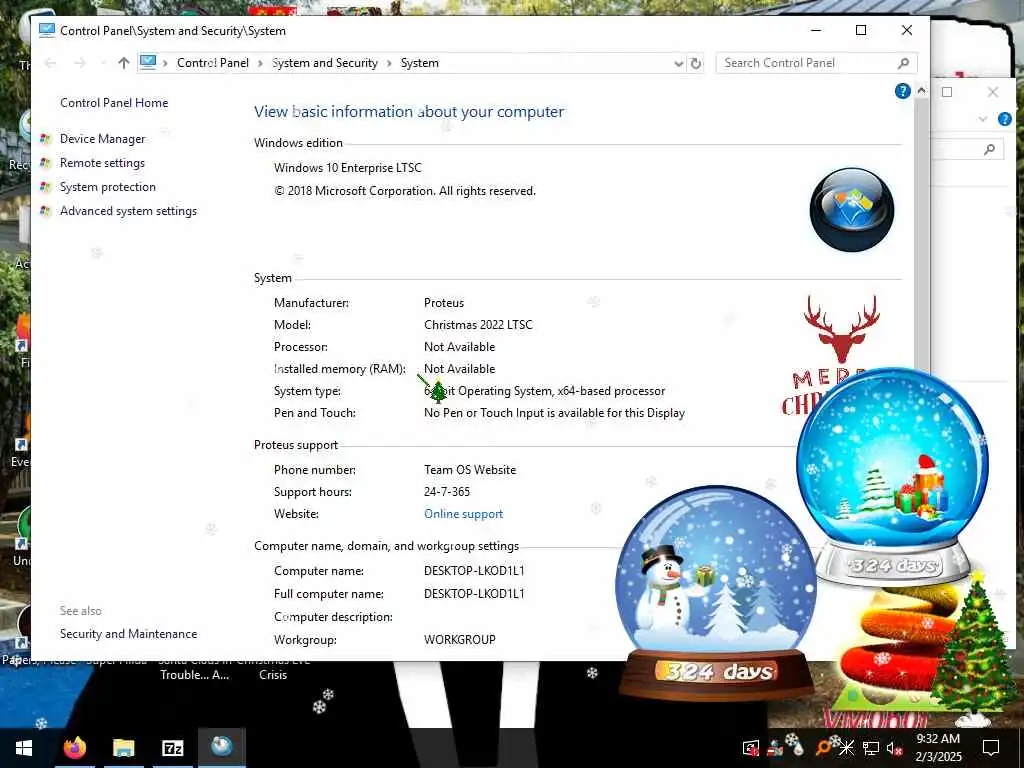
Task: Click the 9:32 AM taskbar clock
Action: [938, 748]
